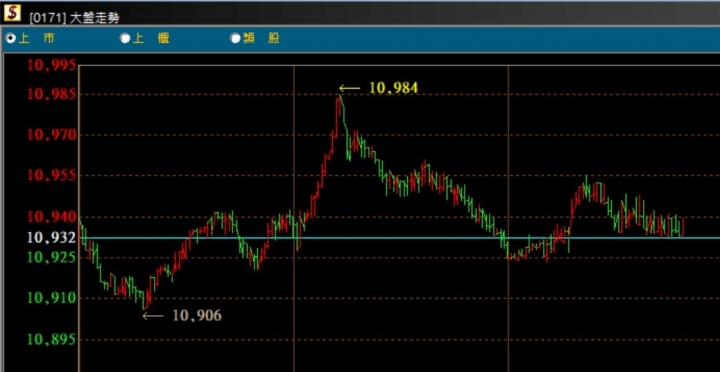Image resolution: width=720 pixels, height=372 pixels.
Task: Click the 10,995 axis value
Action: [x=51, y=65]
